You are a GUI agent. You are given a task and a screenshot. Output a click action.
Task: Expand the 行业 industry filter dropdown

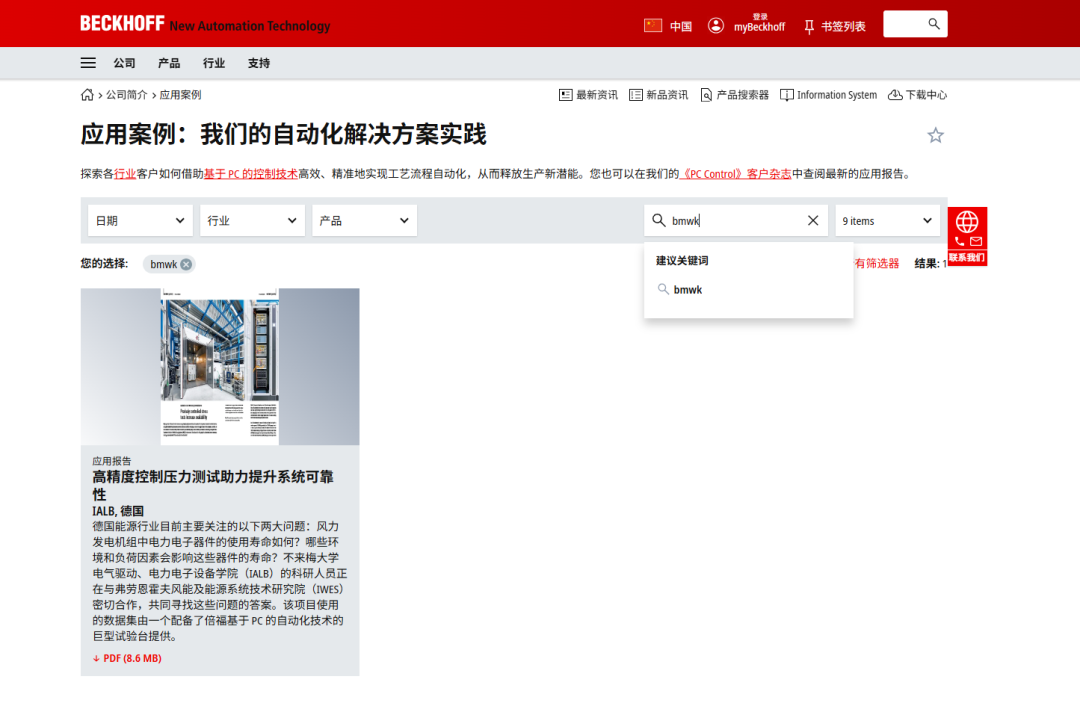click(x=252, y=220)
